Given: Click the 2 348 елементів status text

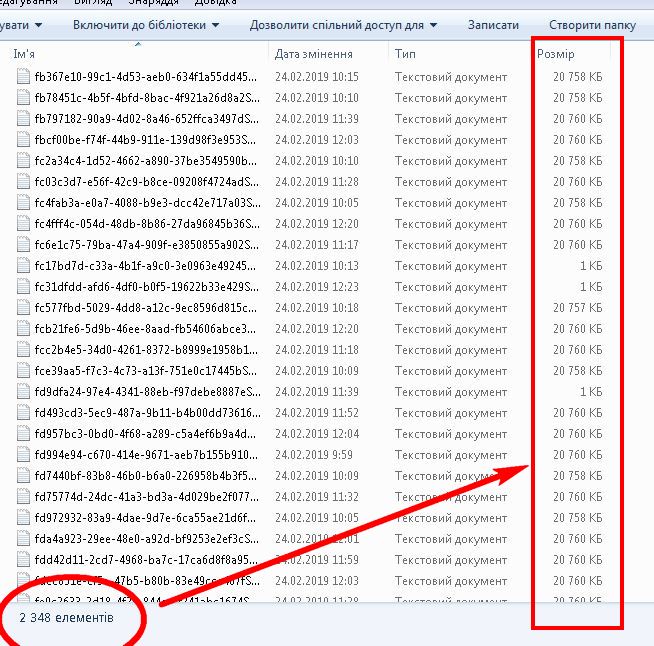Looking at the screenshot, I should pos(66,618).
